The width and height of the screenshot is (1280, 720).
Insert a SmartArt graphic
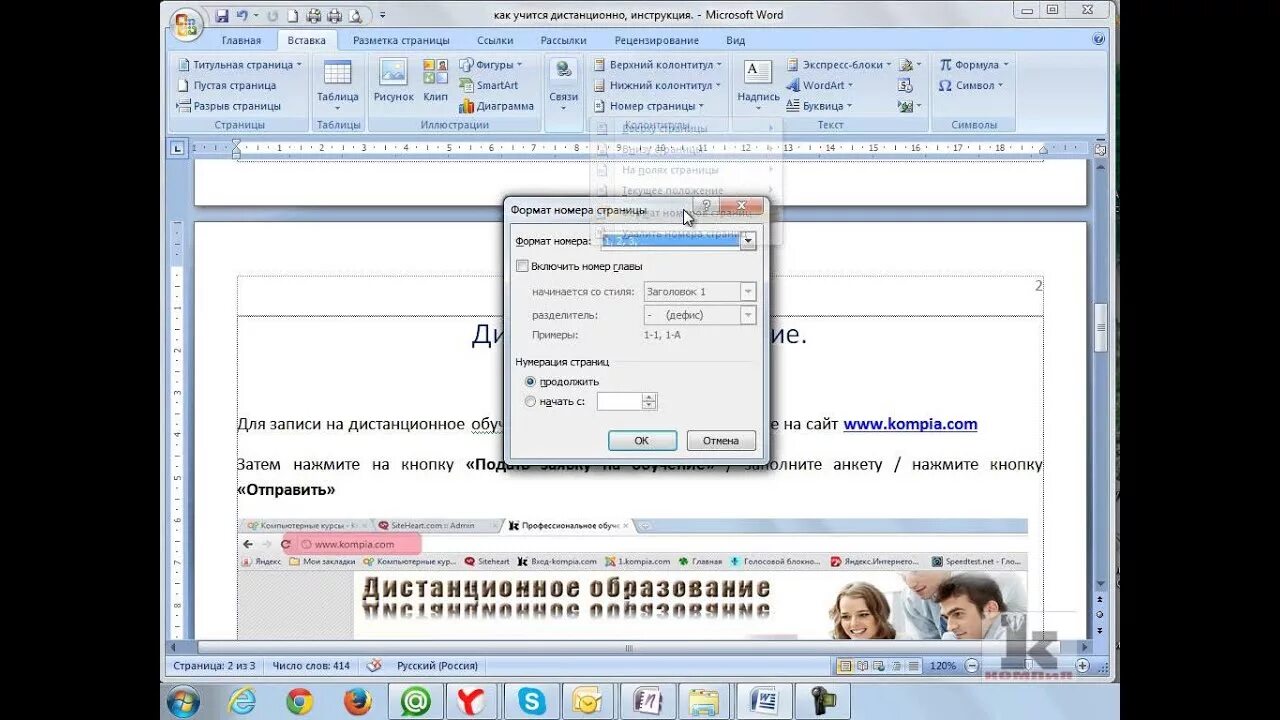(489, 85)
